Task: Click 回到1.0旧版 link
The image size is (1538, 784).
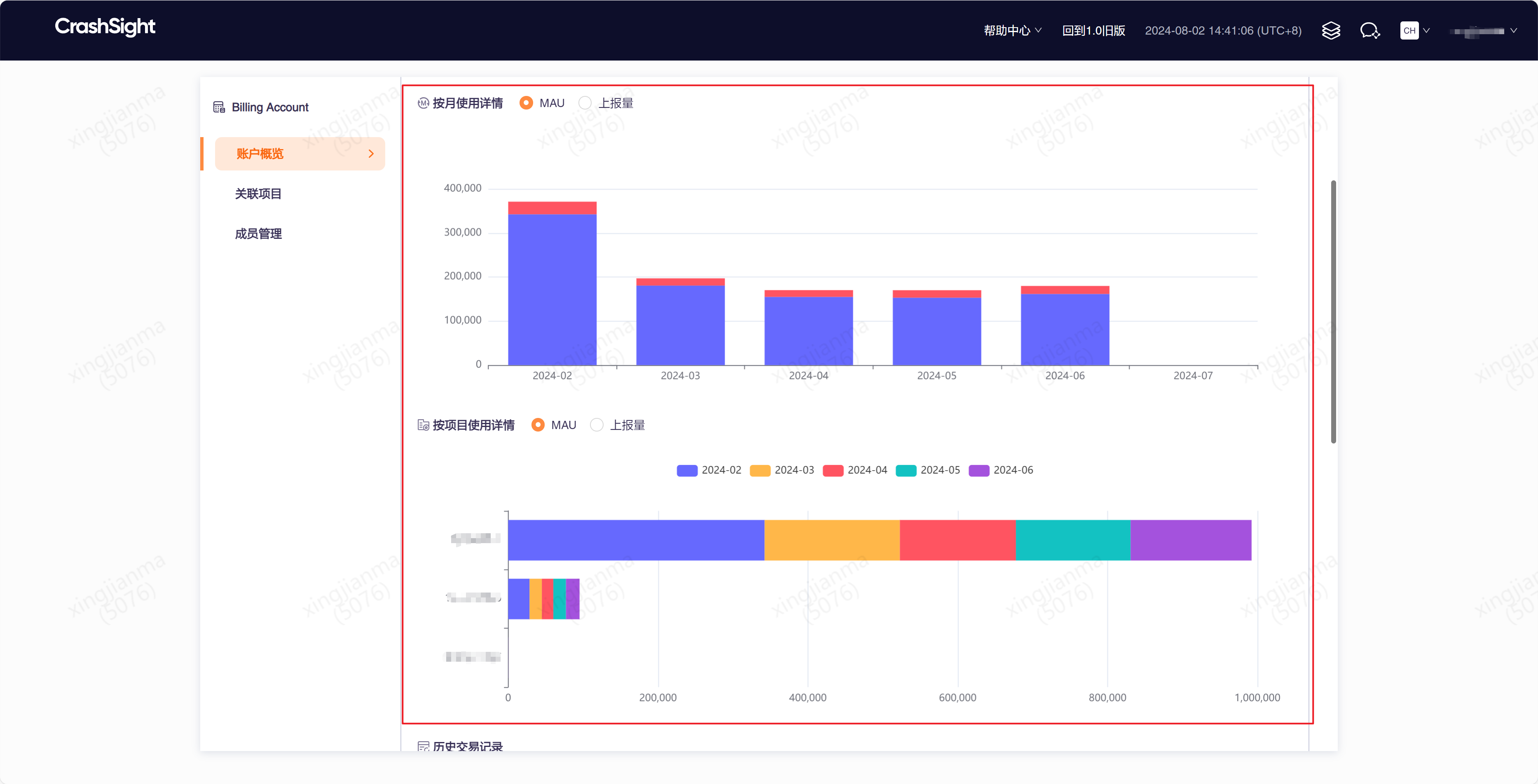Action: click(1094, 30)
